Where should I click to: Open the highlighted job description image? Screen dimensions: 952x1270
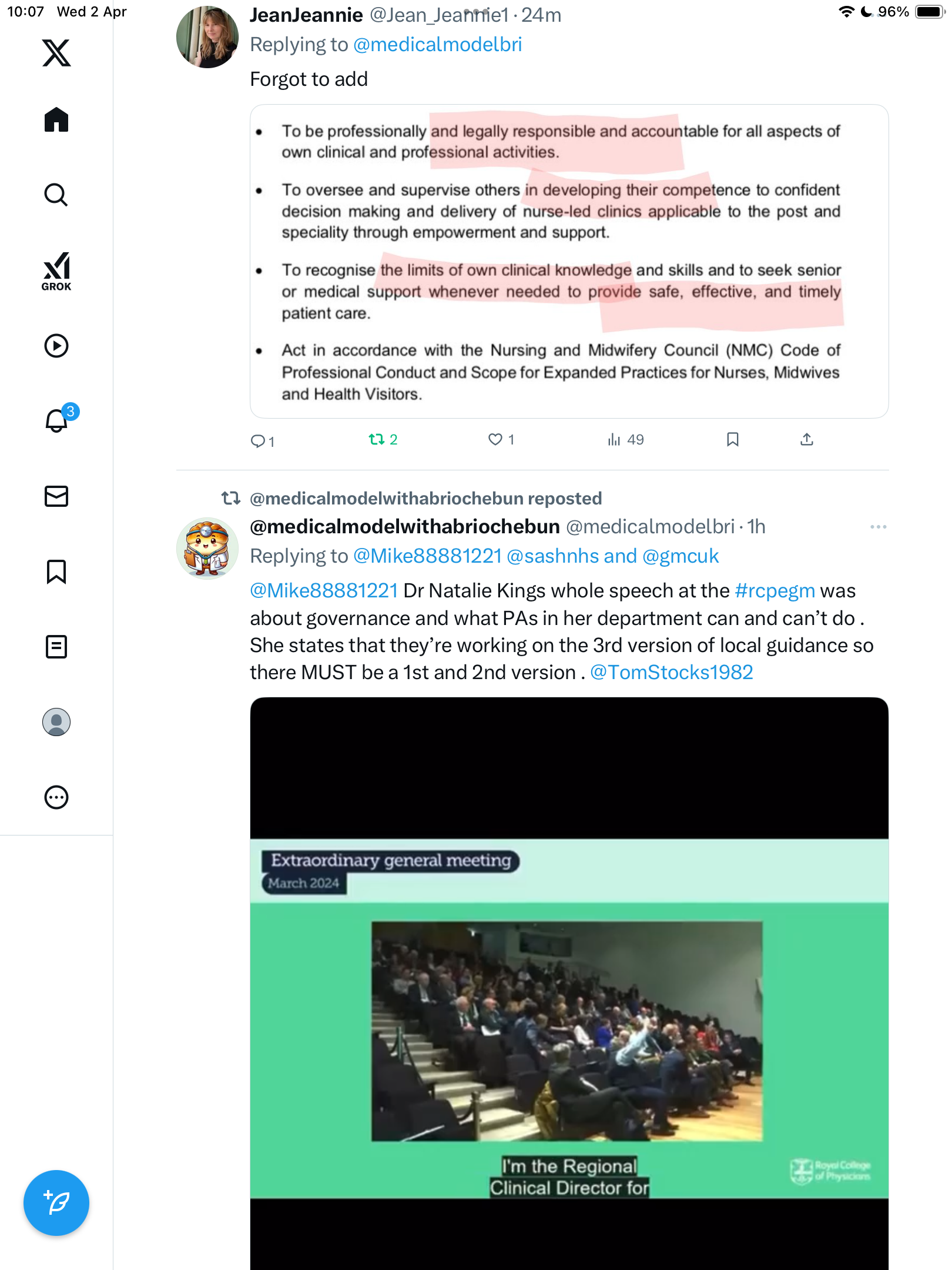[x=569, y=262]
